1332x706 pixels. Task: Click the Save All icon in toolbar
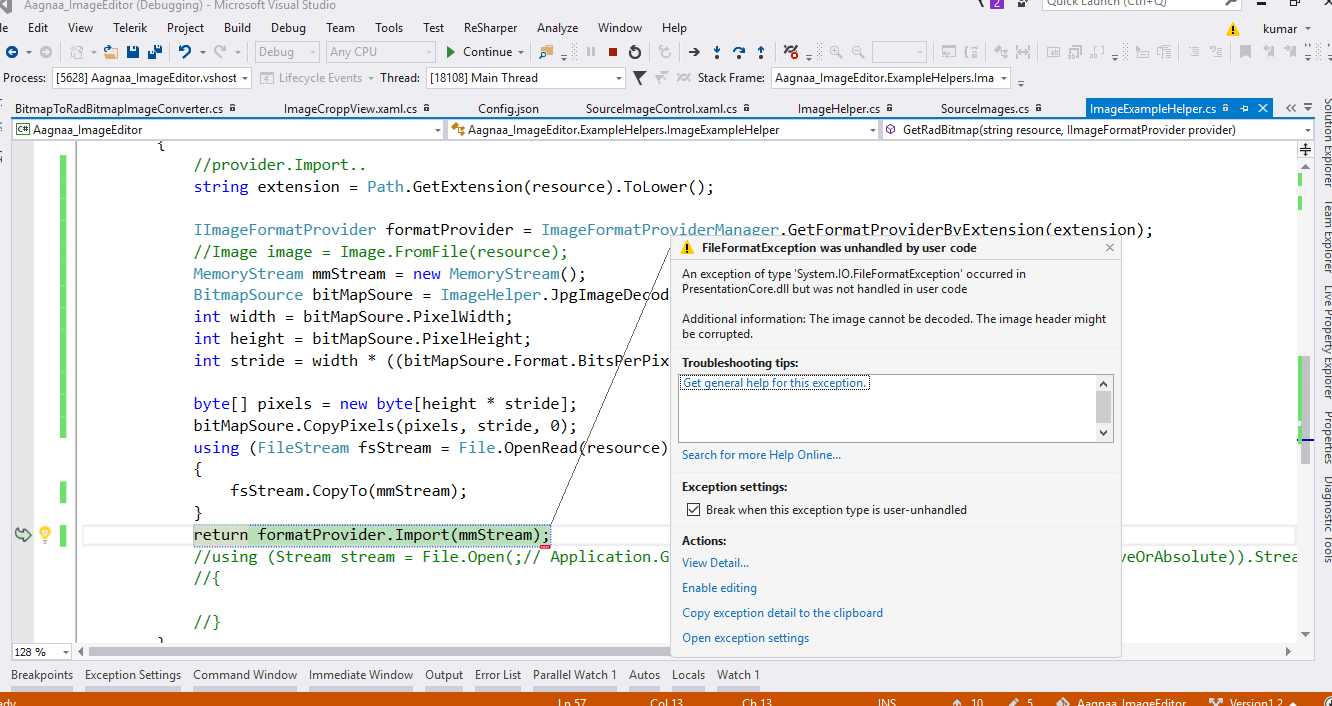[155, 52]
